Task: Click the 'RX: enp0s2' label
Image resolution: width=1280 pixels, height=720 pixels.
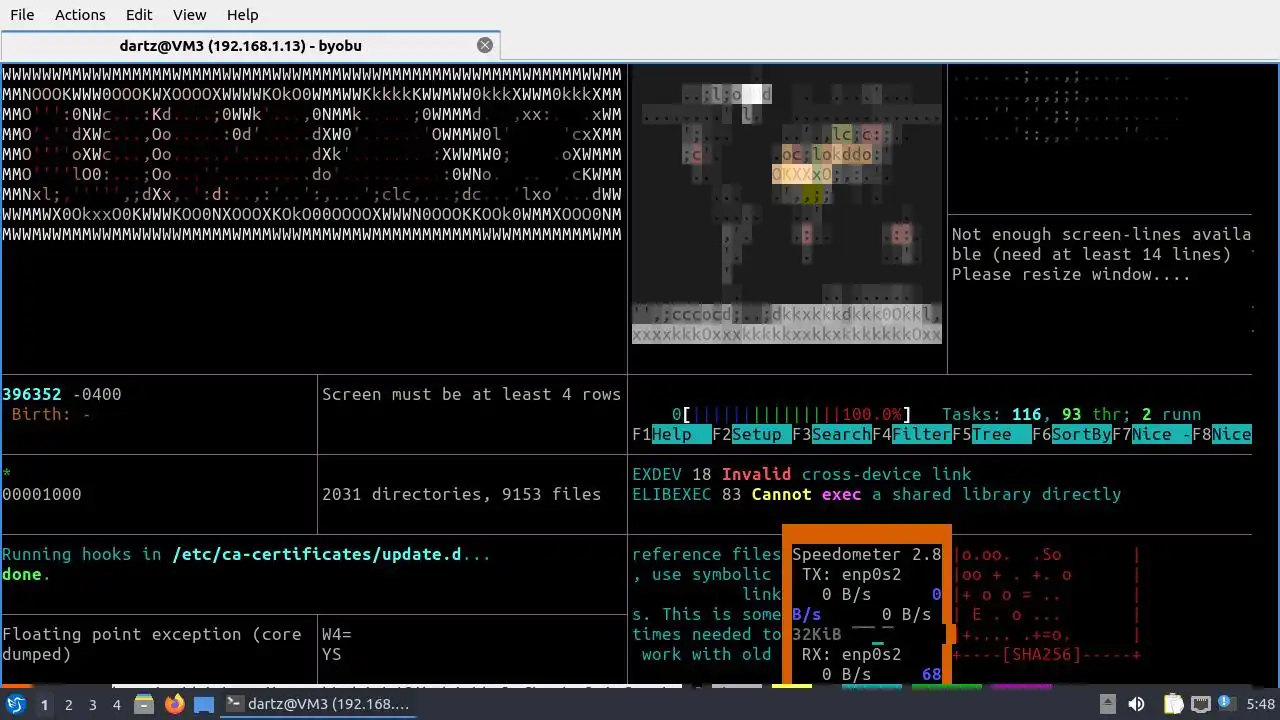Action: click(852, 654)
